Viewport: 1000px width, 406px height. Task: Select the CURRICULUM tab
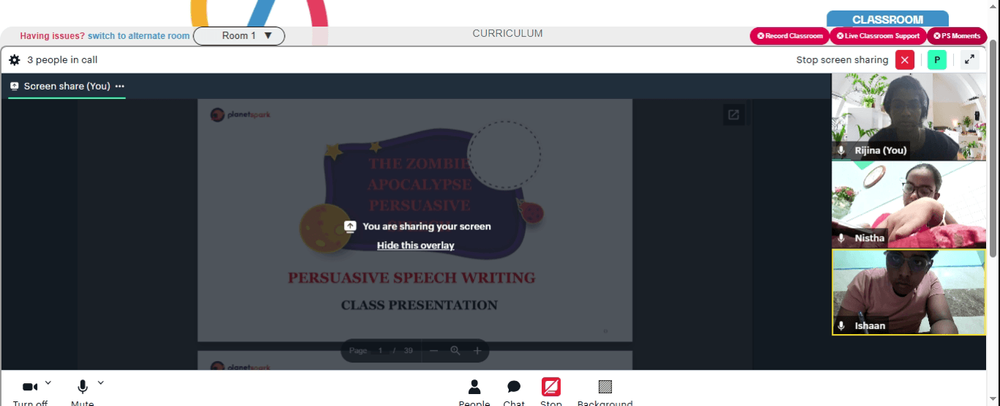click(508, 33)
